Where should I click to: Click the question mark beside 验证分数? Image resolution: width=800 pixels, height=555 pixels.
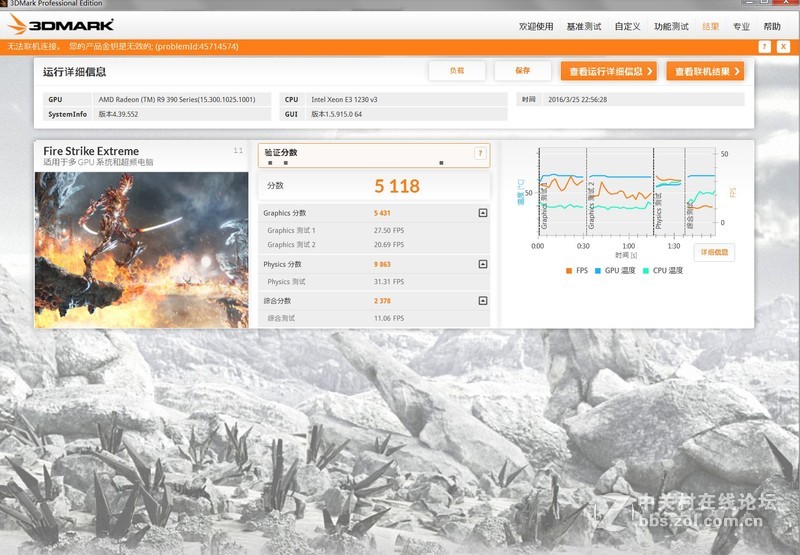click(480, 153)
